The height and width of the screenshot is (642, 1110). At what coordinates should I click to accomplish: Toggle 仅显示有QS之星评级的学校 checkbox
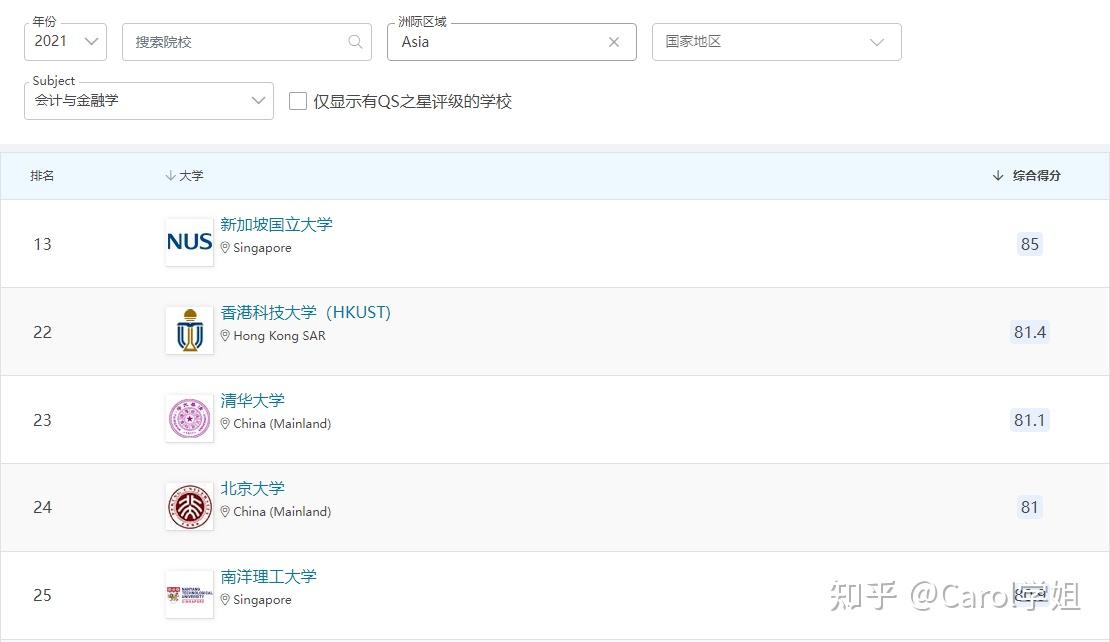298,101
